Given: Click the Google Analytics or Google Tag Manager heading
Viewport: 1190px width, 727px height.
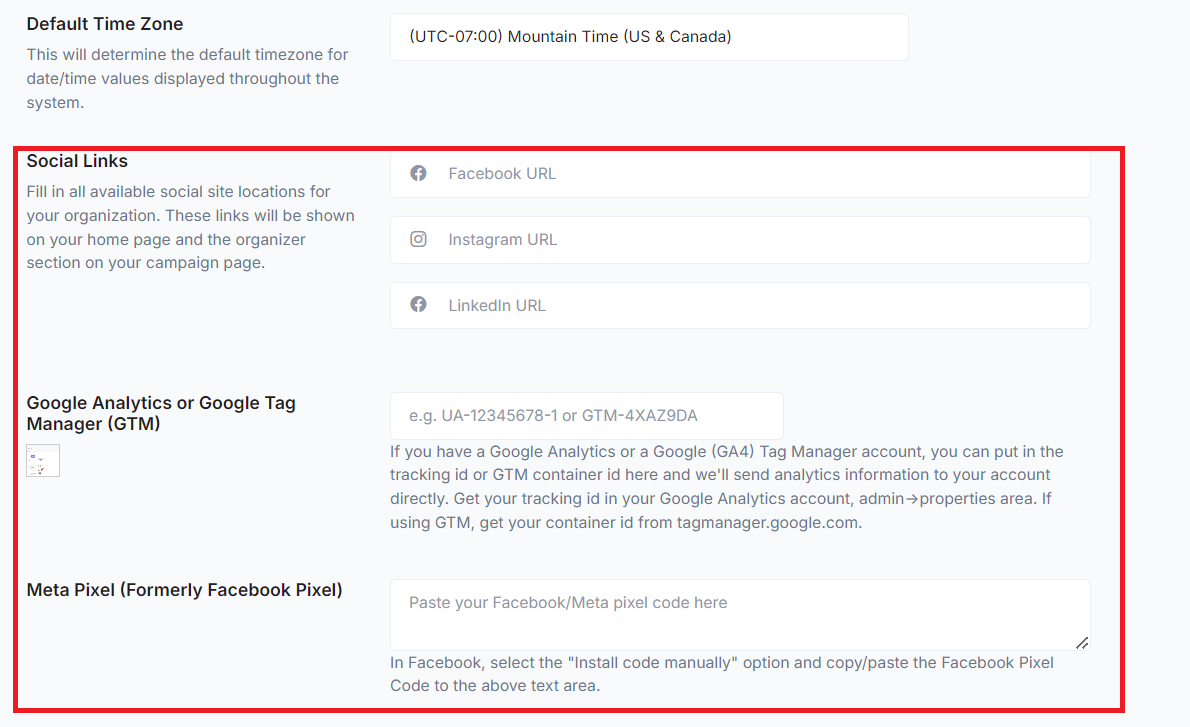Looking at the screenshot, I should click(161, 413).
